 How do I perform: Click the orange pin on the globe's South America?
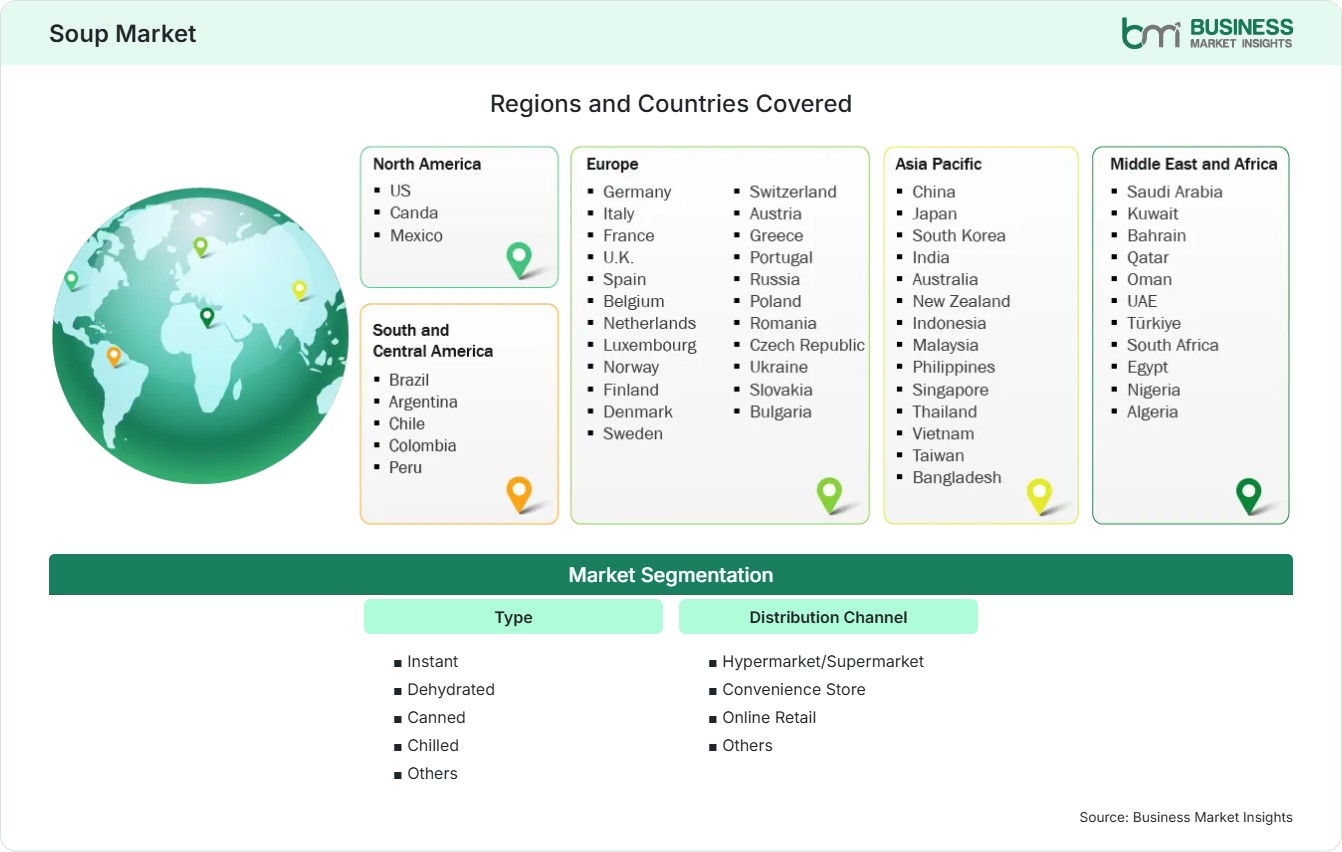(x=114, y=356)
